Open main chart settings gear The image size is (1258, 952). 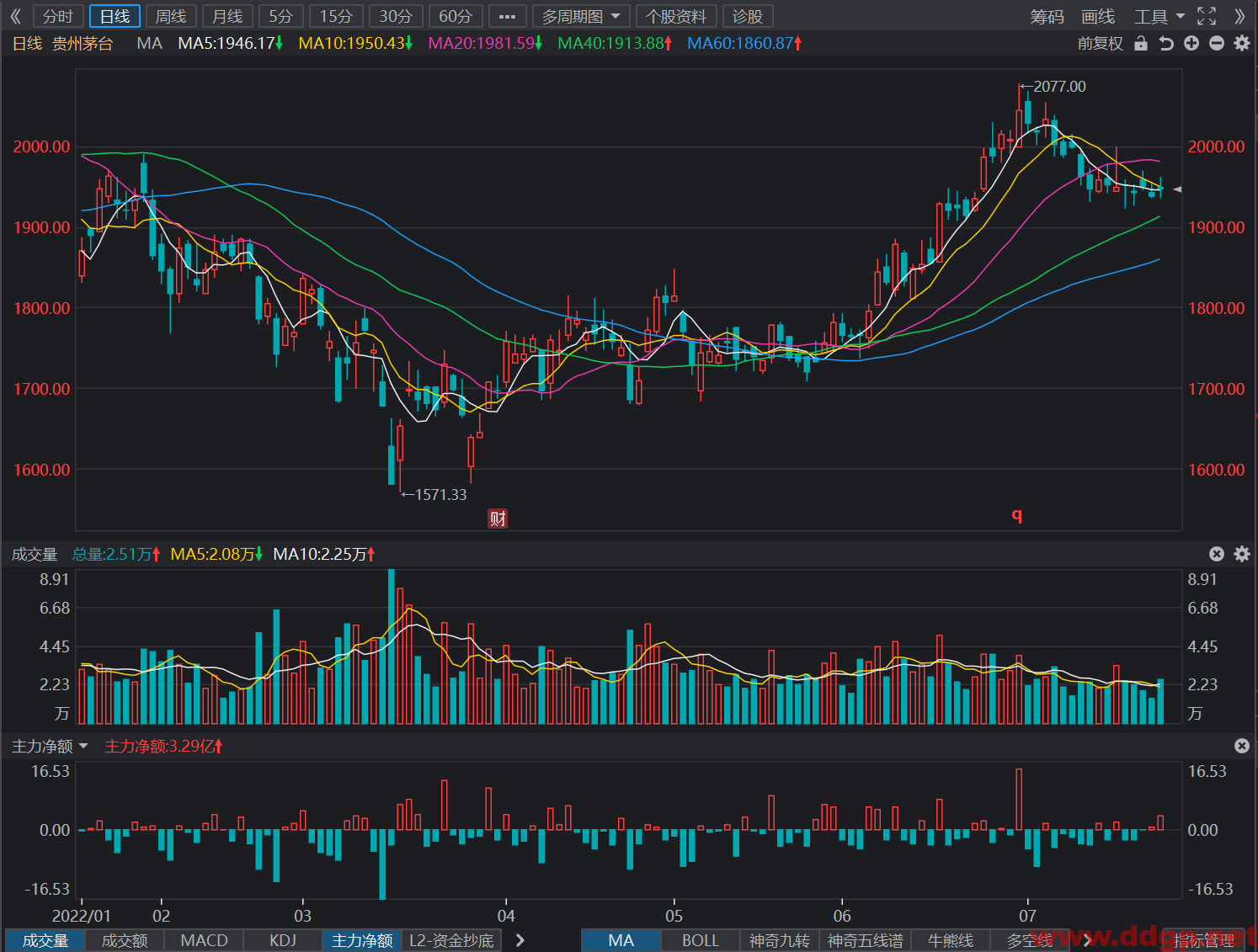click(1242, 43)
